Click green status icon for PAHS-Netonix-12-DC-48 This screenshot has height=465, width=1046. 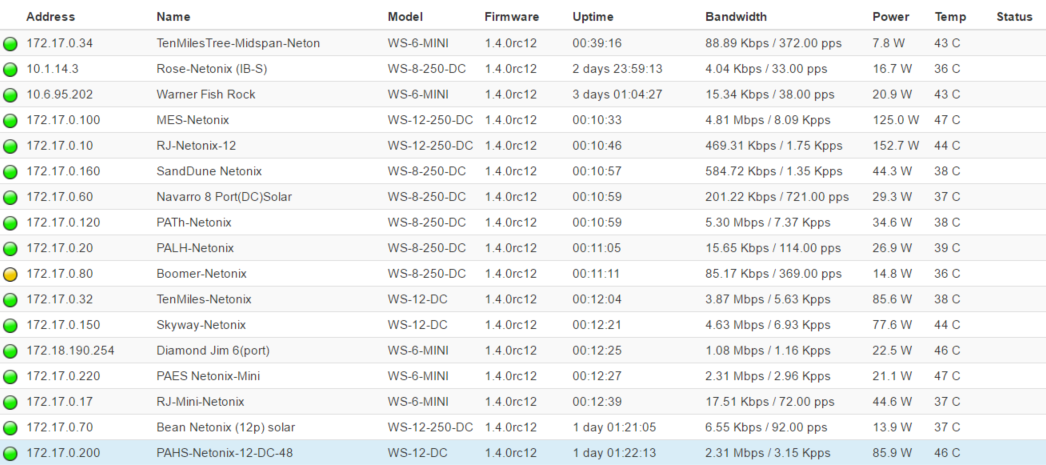pyautogui.click(x=11, y=453)
